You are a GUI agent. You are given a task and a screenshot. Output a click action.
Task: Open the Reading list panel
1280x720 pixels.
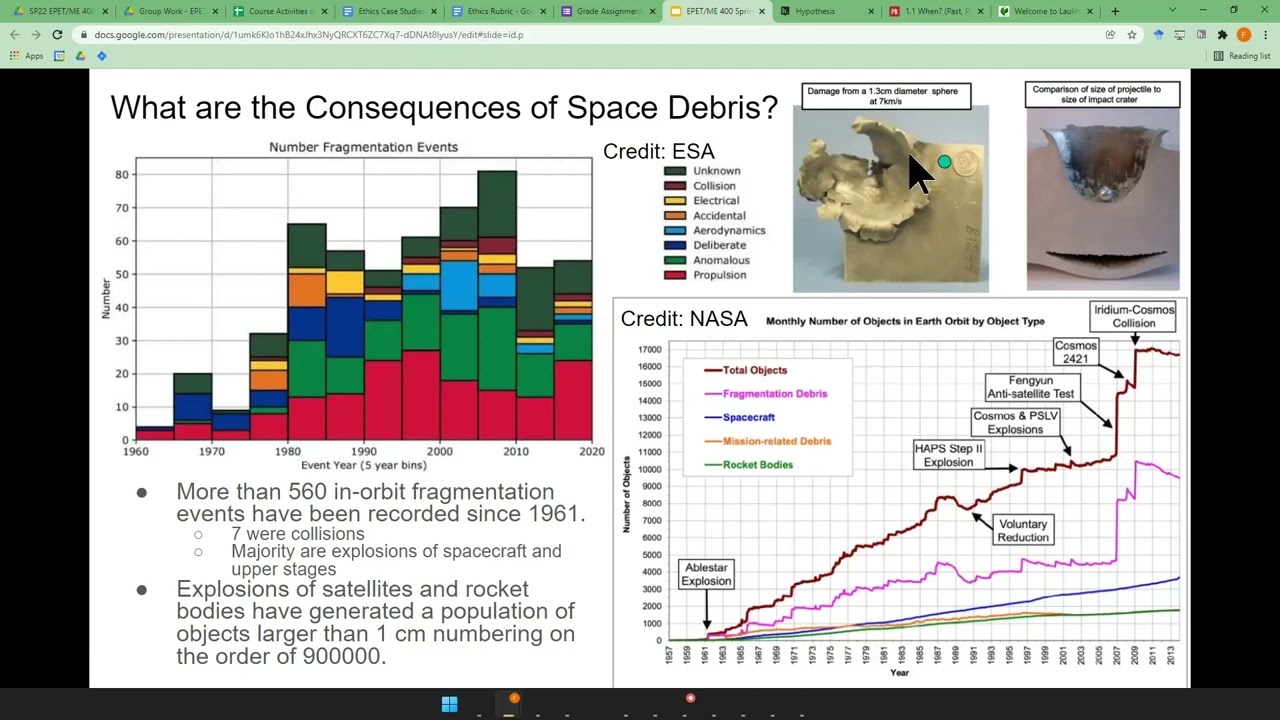coord(1242,56)
